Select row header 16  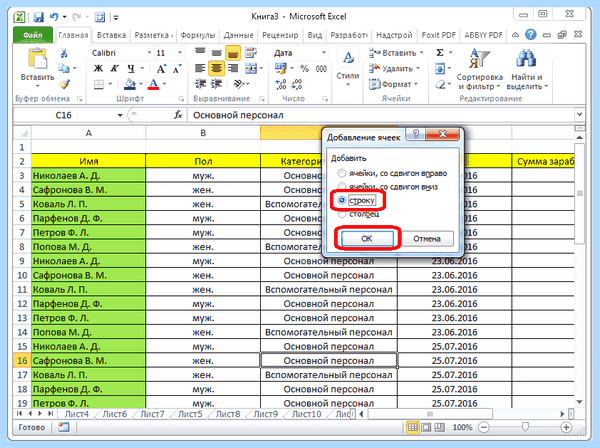click(22, 360)
